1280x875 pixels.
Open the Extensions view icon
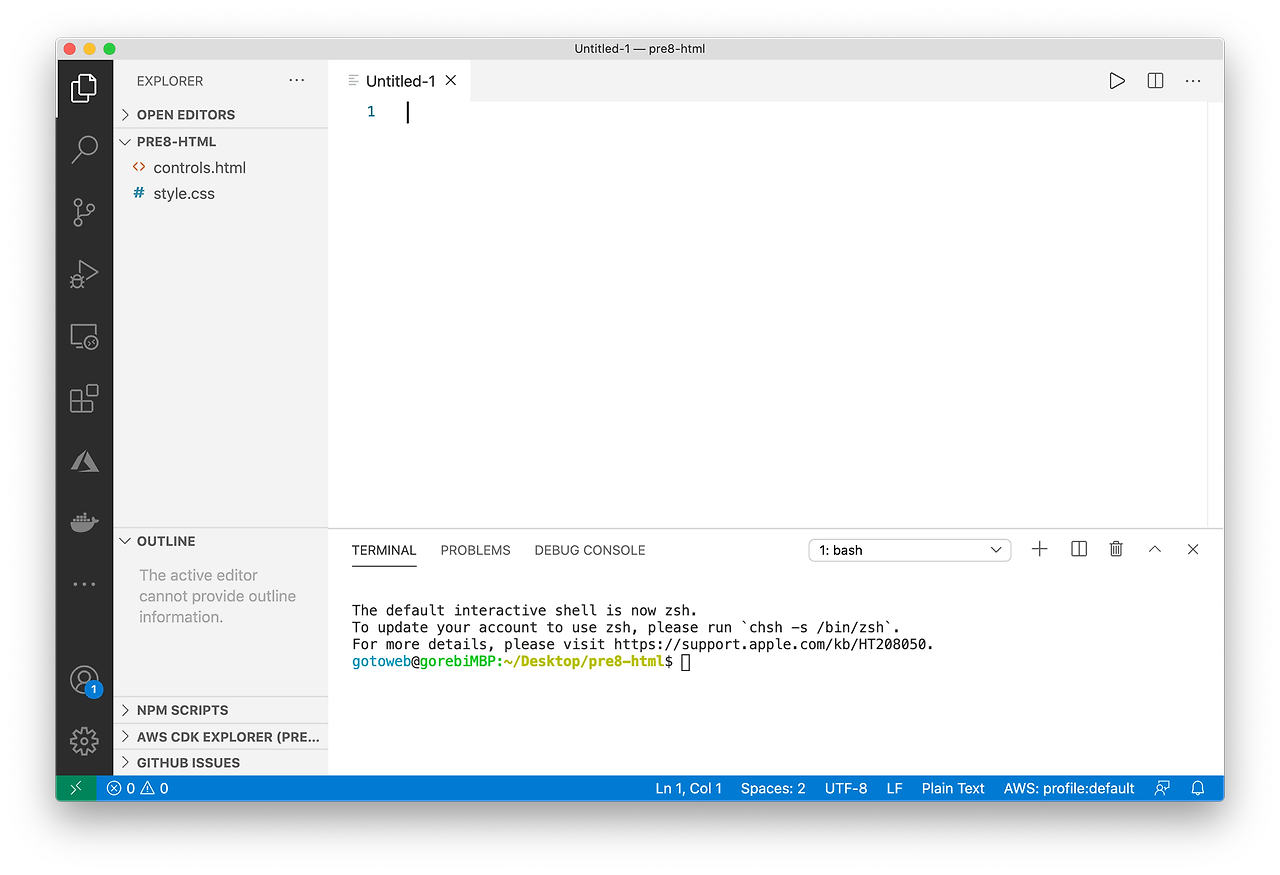pos(84,398)
